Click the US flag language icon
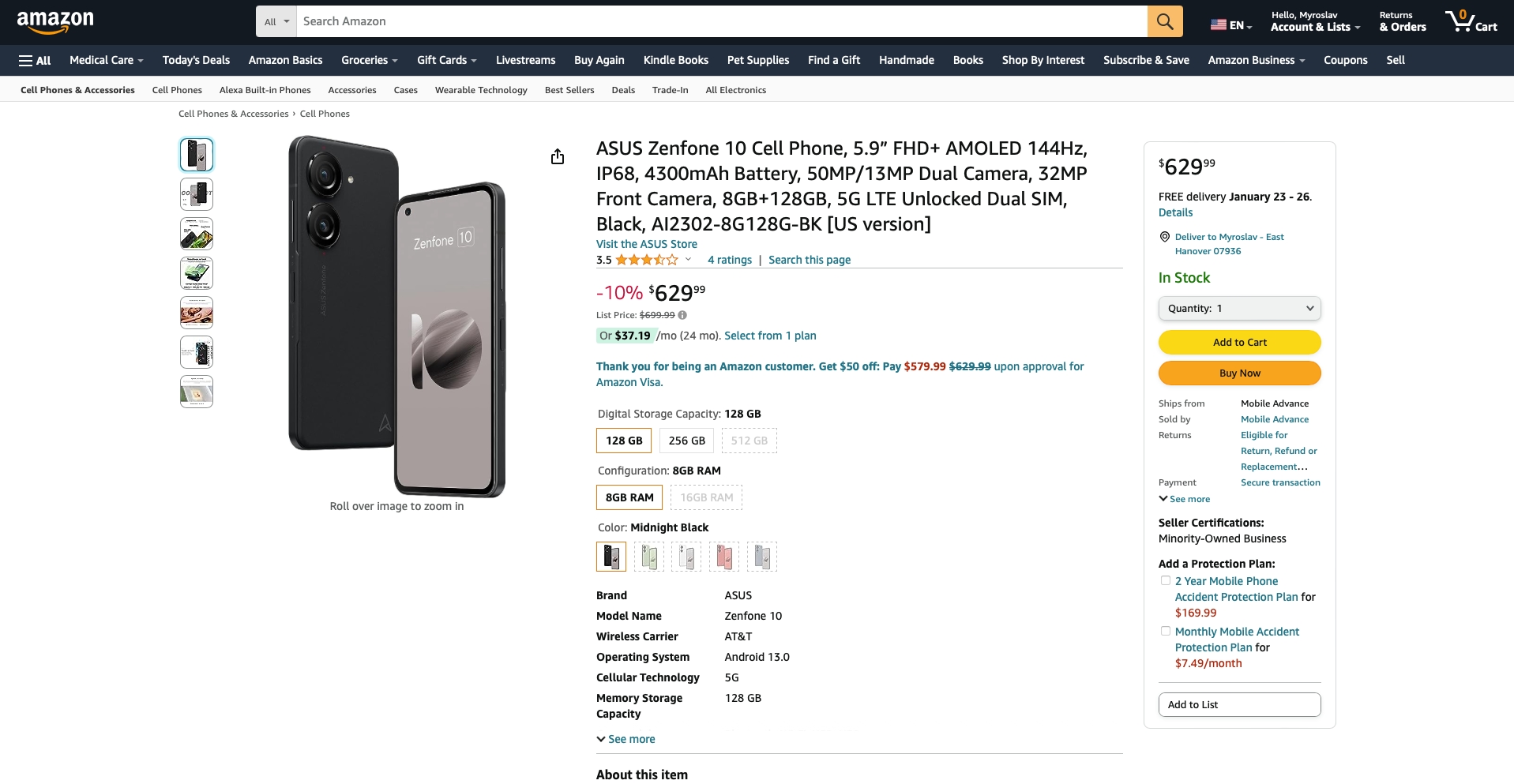Viewport: 1514px width, 784px height. tap(1218, 25)
